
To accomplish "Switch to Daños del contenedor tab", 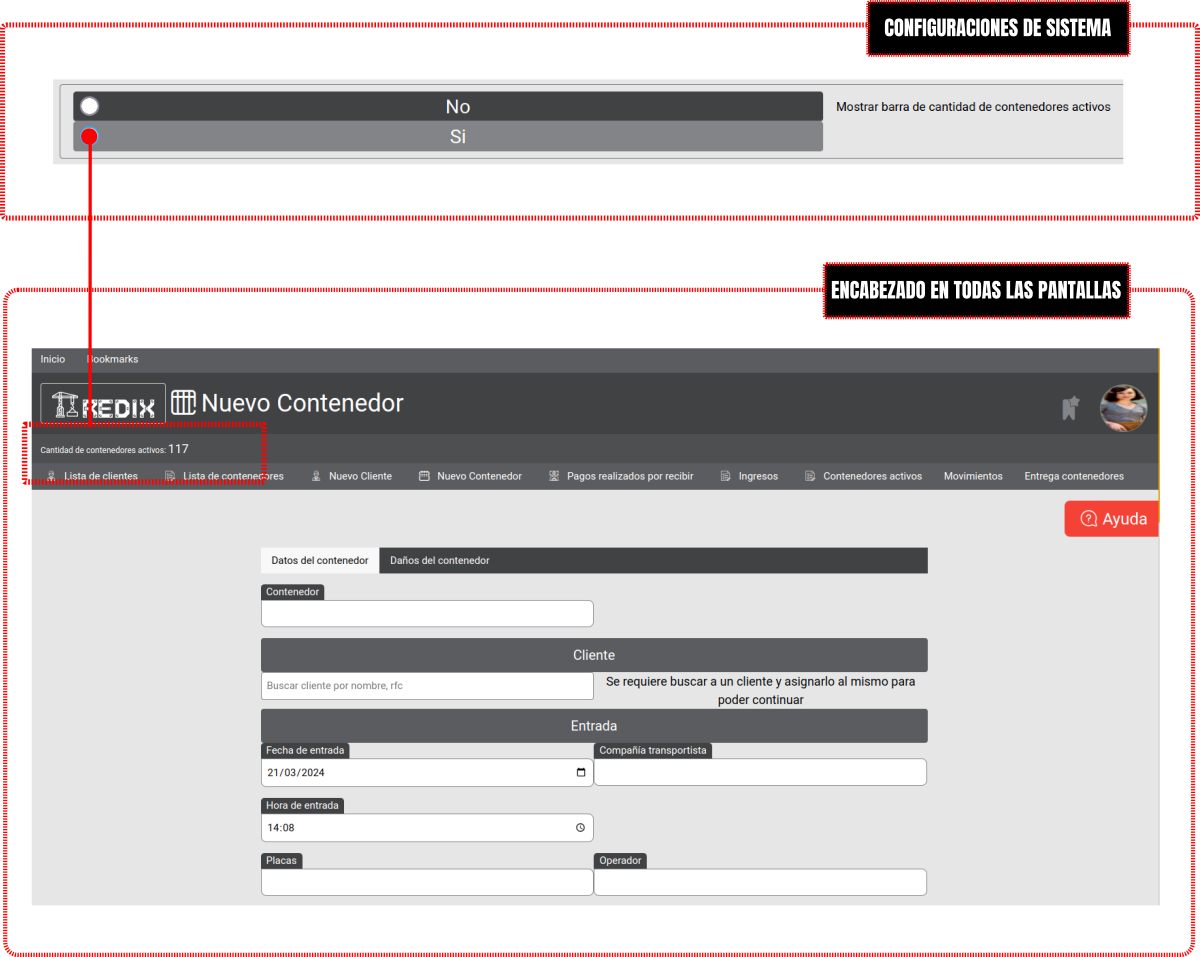I will pos(440,561).
